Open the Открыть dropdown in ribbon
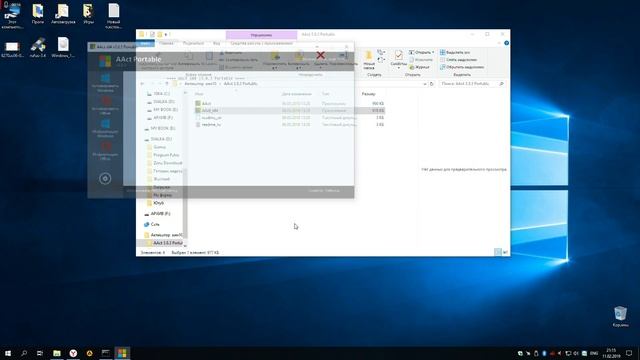The width and height of the screenshot is (640, 360). click(x=421, y=52)
